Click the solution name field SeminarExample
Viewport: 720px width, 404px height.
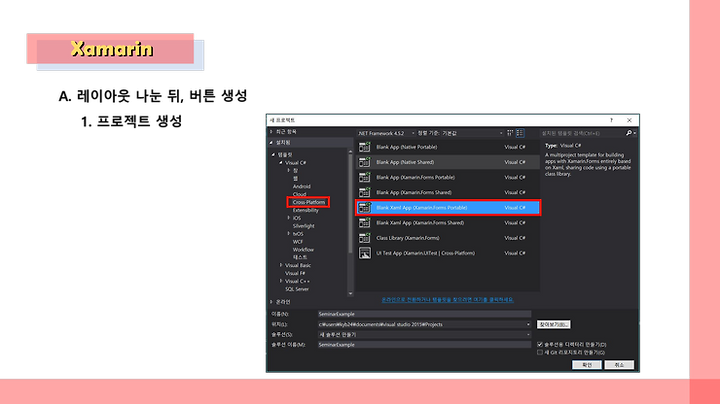(x=424, y=345)
